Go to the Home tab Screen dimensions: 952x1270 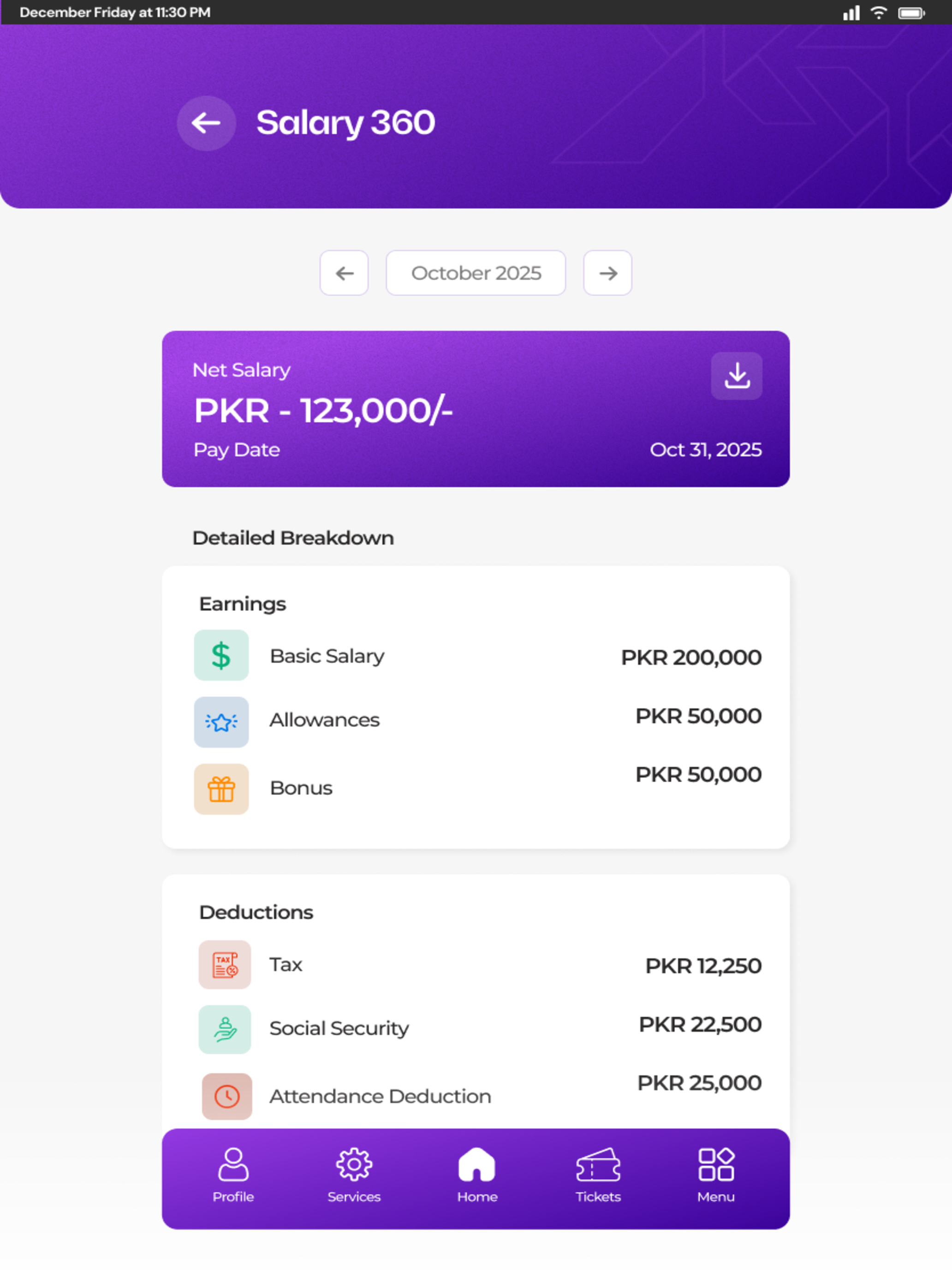point(477,1175)
